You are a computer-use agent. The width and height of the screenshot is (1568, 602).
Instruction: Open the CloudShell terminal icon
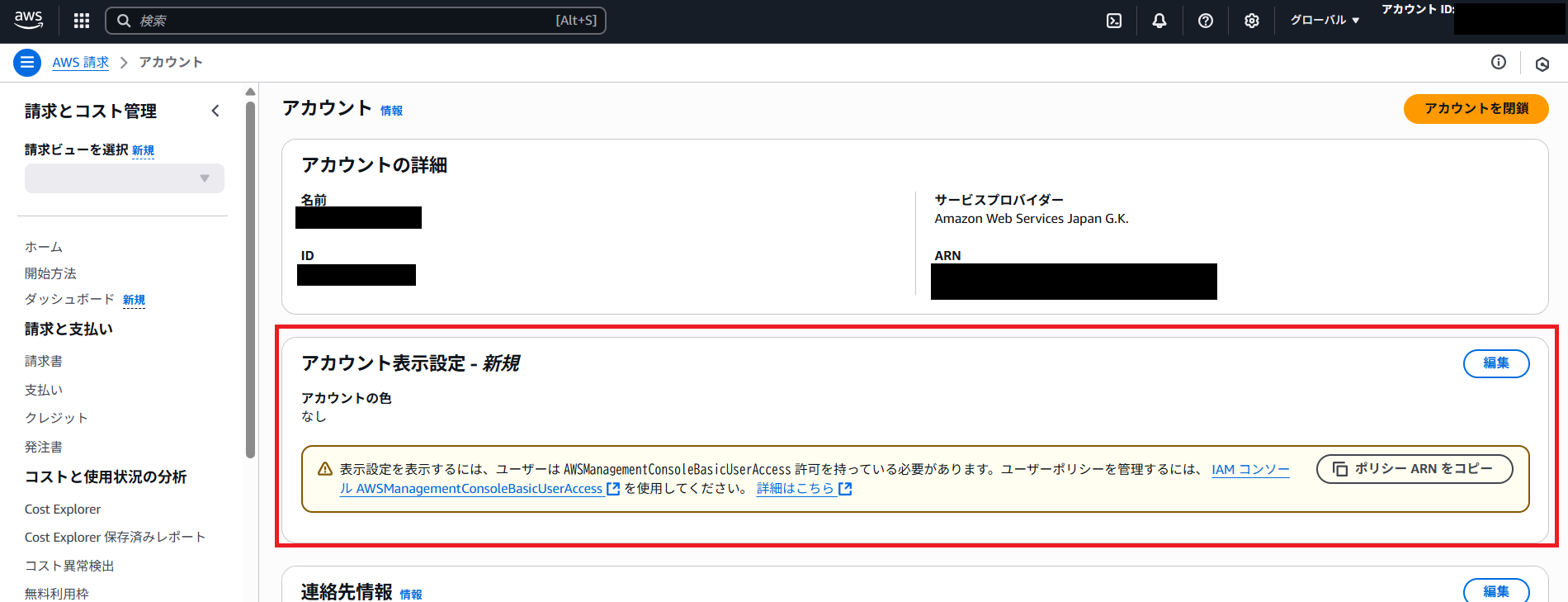[x=1114, y=21]
